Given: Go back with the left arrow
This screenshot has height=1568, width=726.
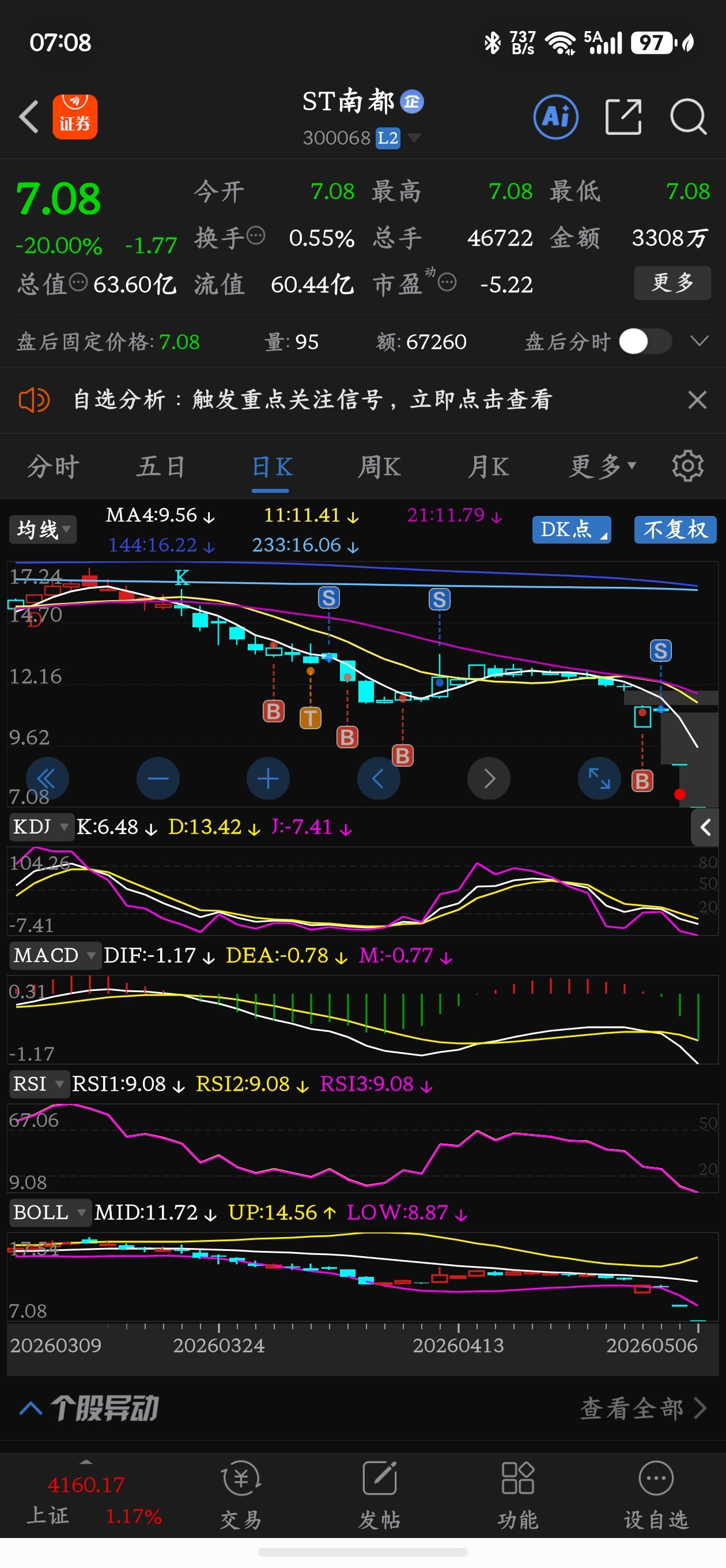Looking at the screenshot, I should point(29,116).
